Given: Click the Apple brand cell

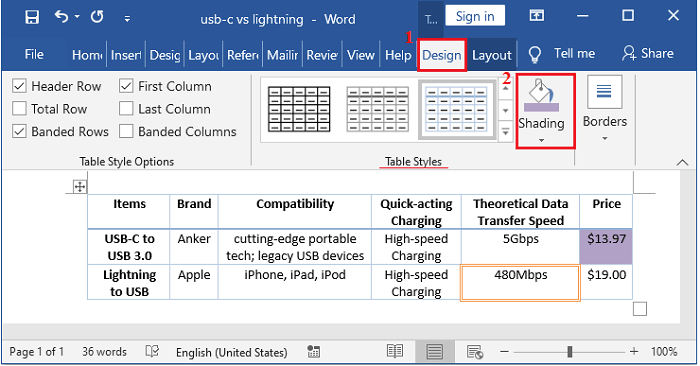Looking at the screenshot, I should tap(194, 282).
